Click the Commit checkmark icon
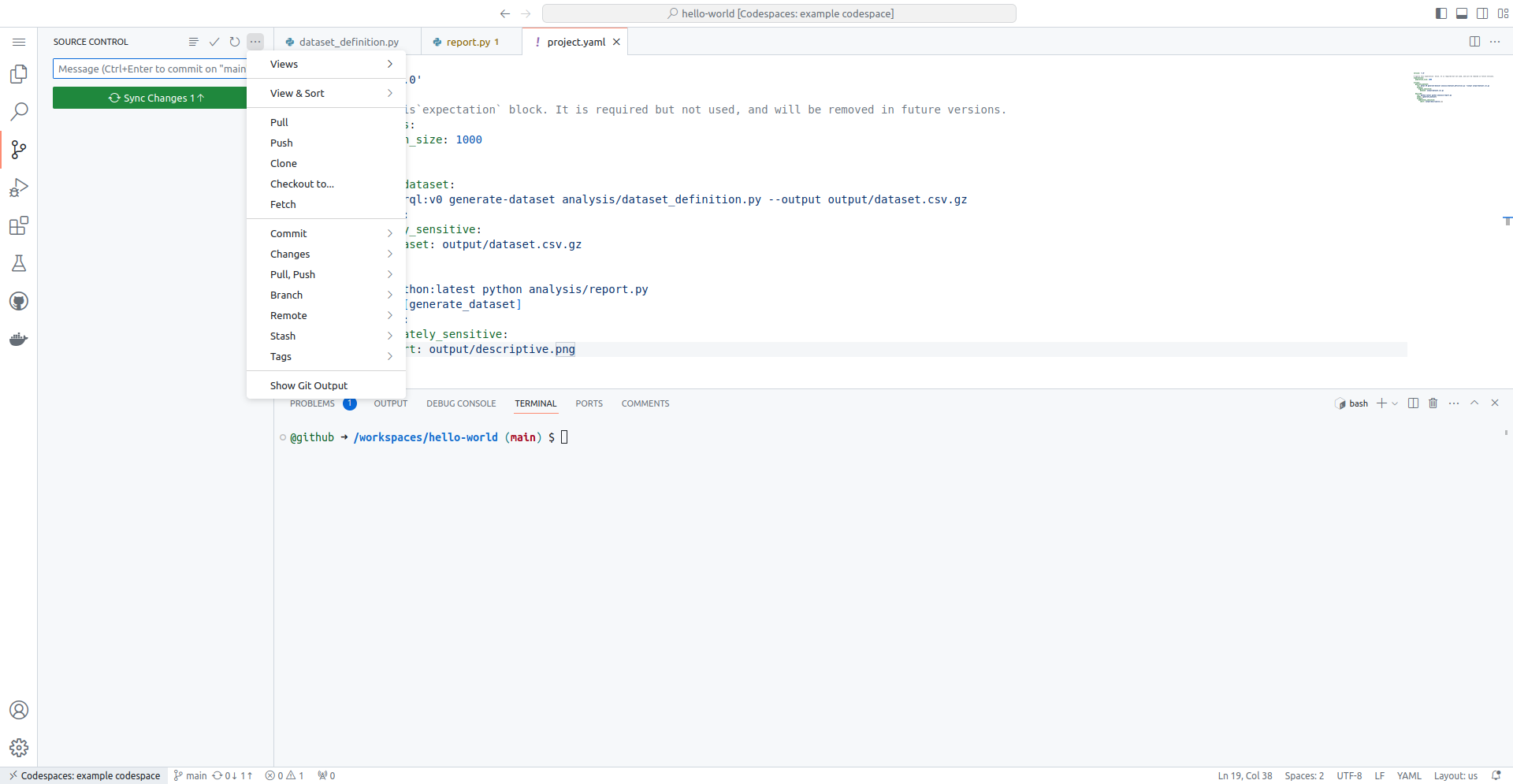This screenshot has width=1513, height=784. [214, 42]
